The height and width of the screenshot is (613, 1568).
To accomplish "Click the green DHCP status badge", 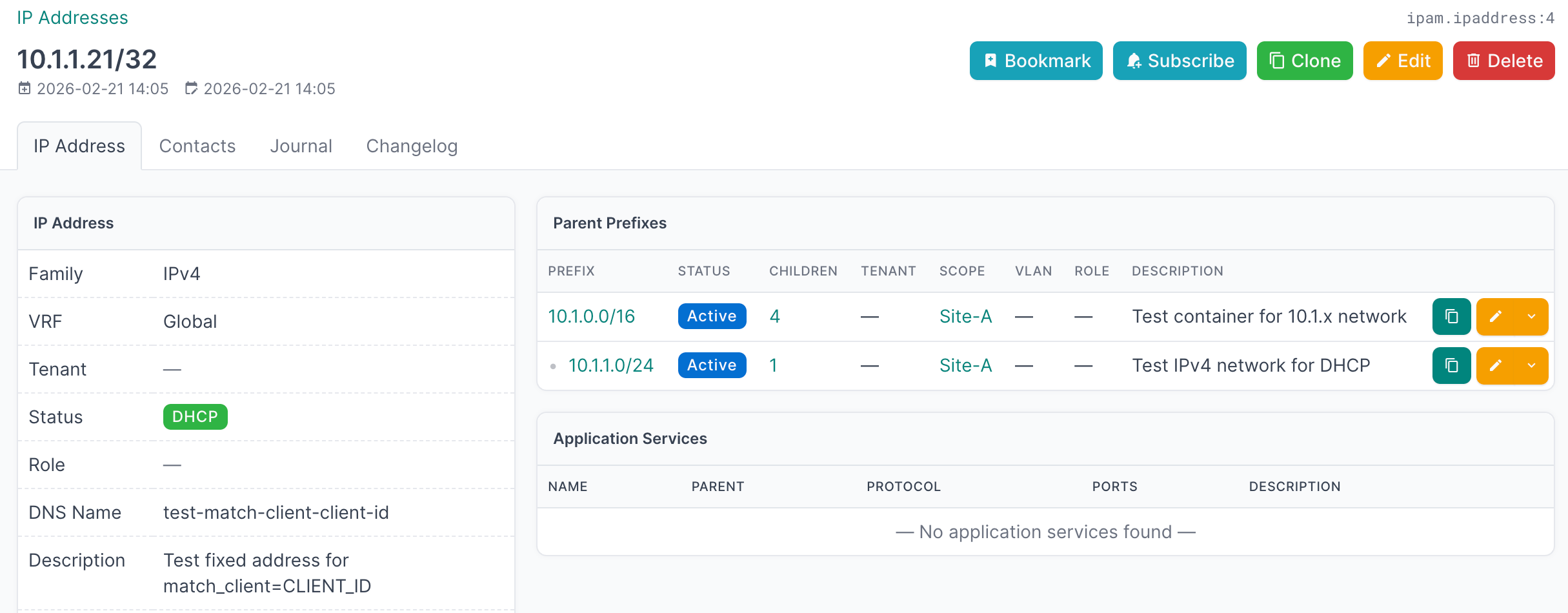I will (x=195, y=417).
